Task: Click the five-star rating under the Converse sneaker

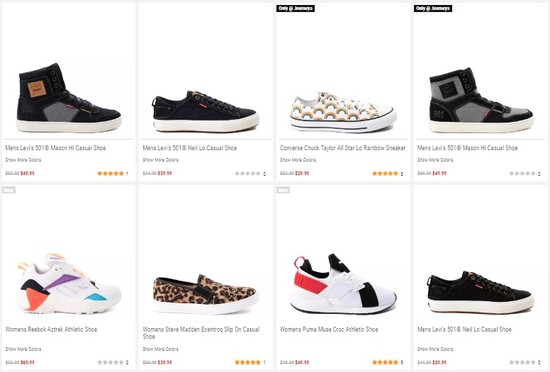Action: coord(385,173)
